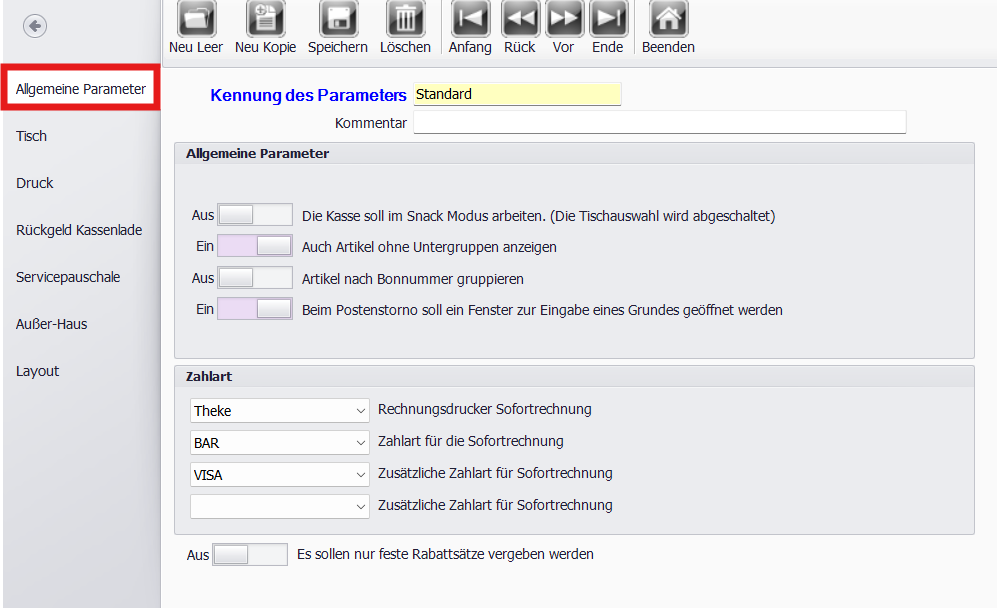Advance one record with Vor
The height and width of the screenshot is (608, 997).
(564, 18)
